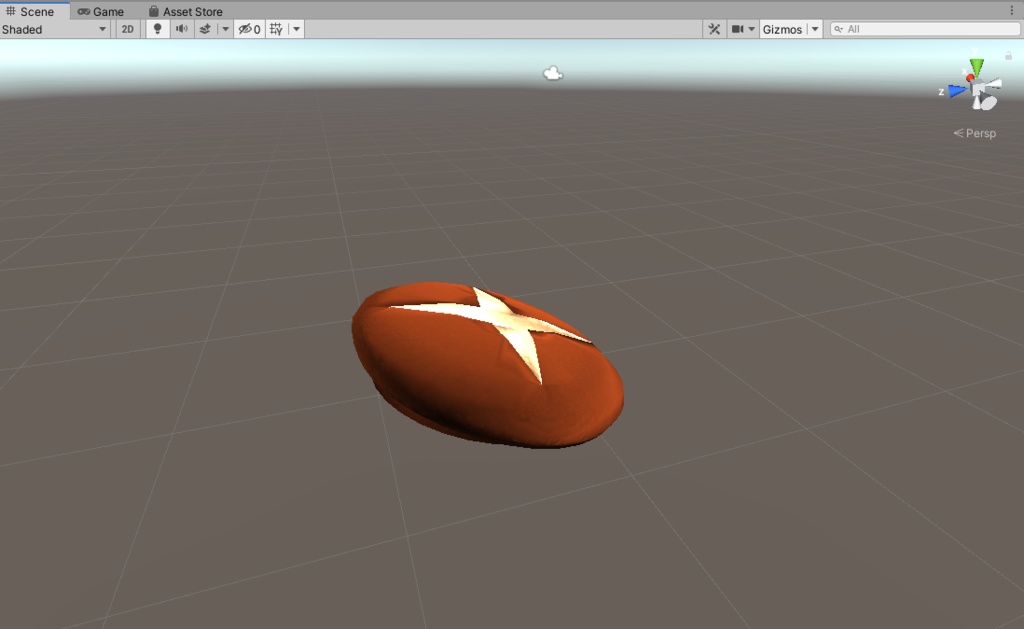Toggle the Gizmos button
Image resolution: width=1024 pixels, height=629 pixels.
[x=782, y=29]
